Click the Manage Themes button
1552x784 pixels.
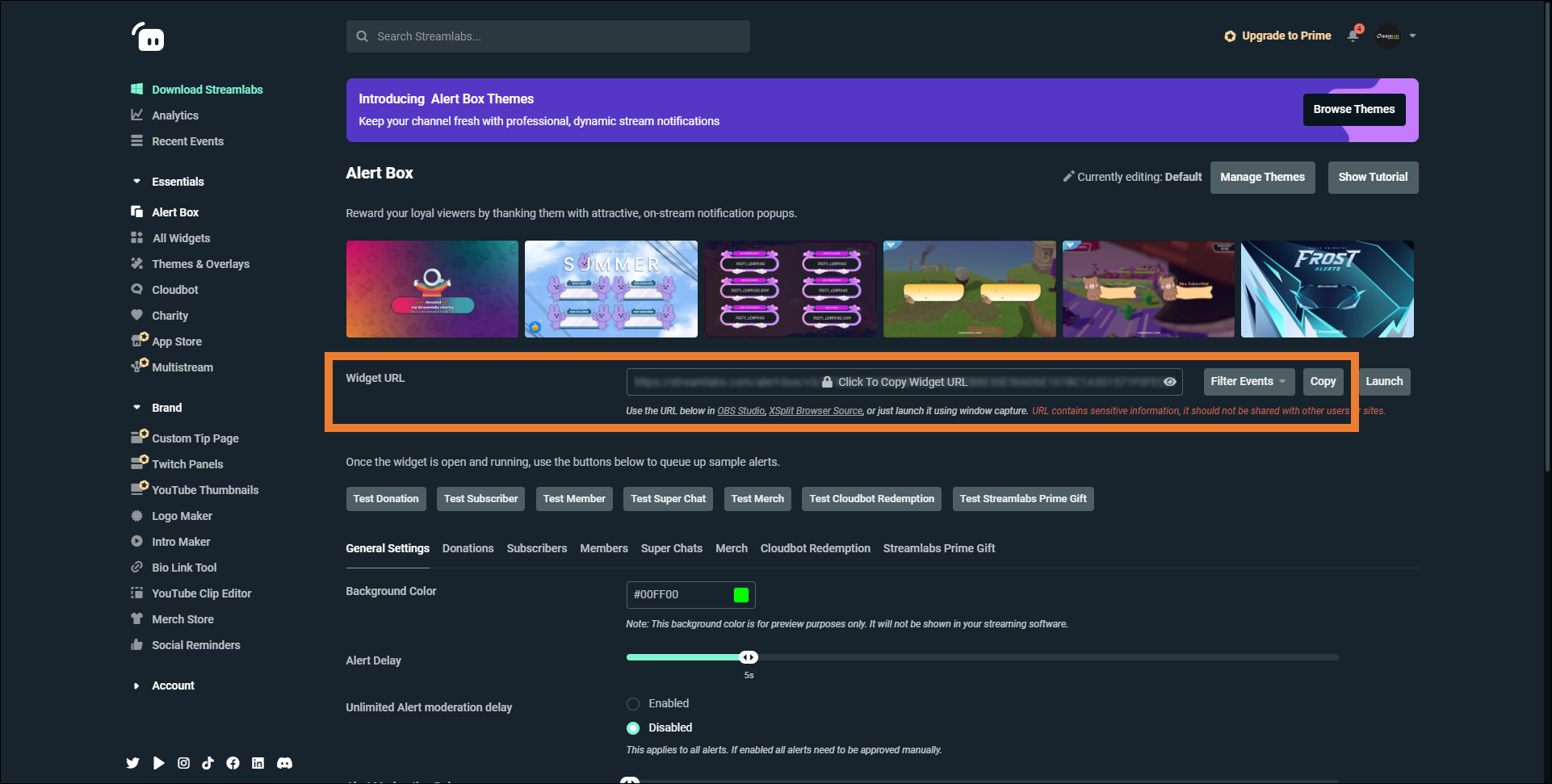point(1262,178)
